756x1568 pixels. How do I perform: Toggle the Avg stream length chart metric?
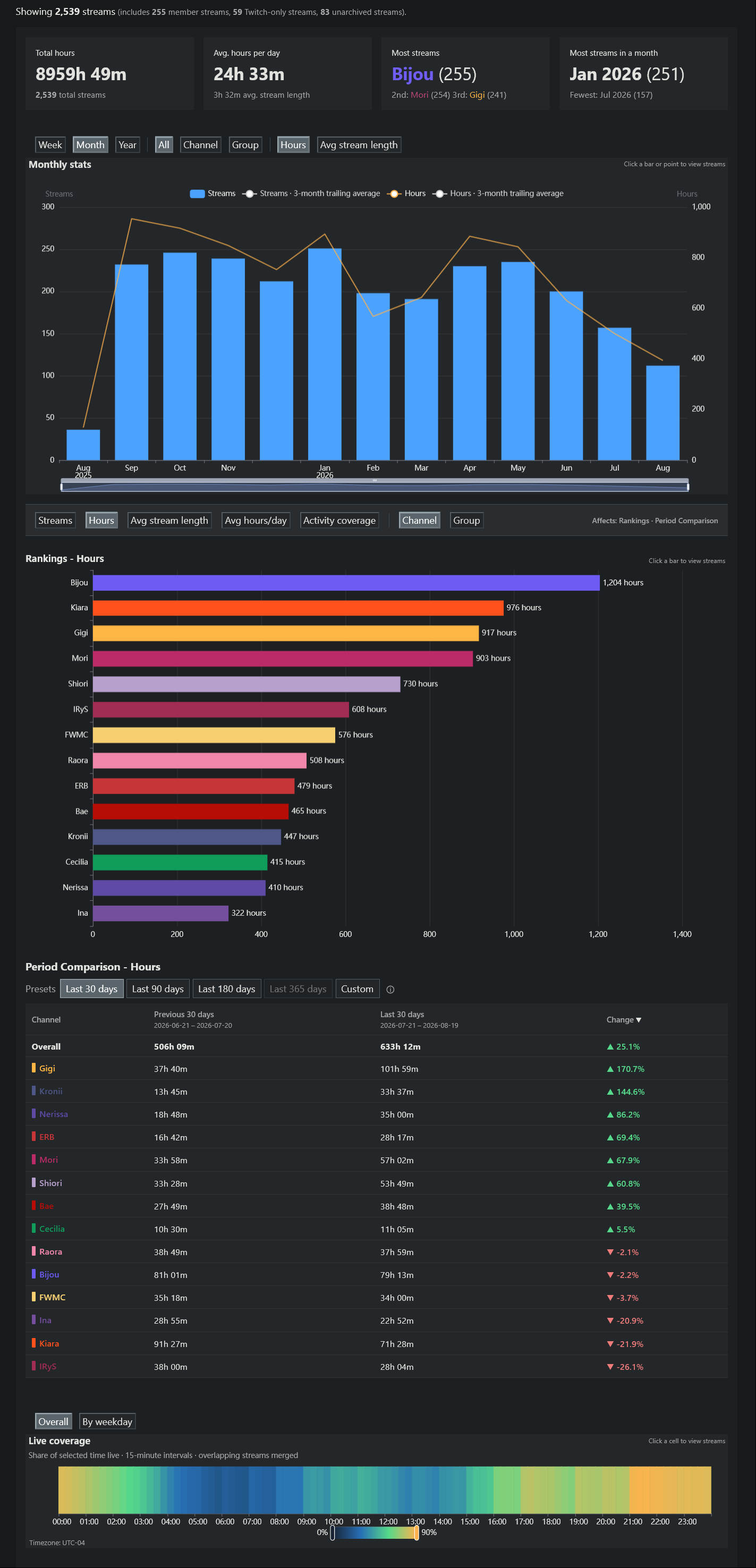pos(359,145)
